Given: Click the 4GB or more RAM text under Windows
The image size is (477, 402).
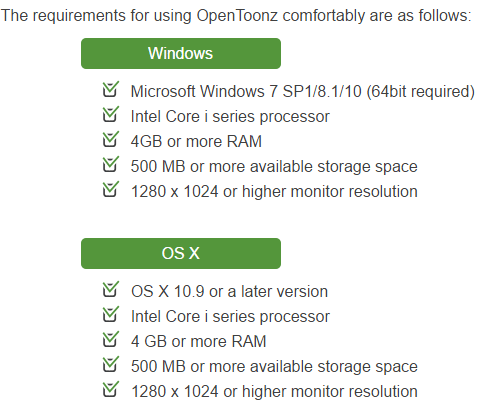Looking at the screenshot, I should (196, 141).
